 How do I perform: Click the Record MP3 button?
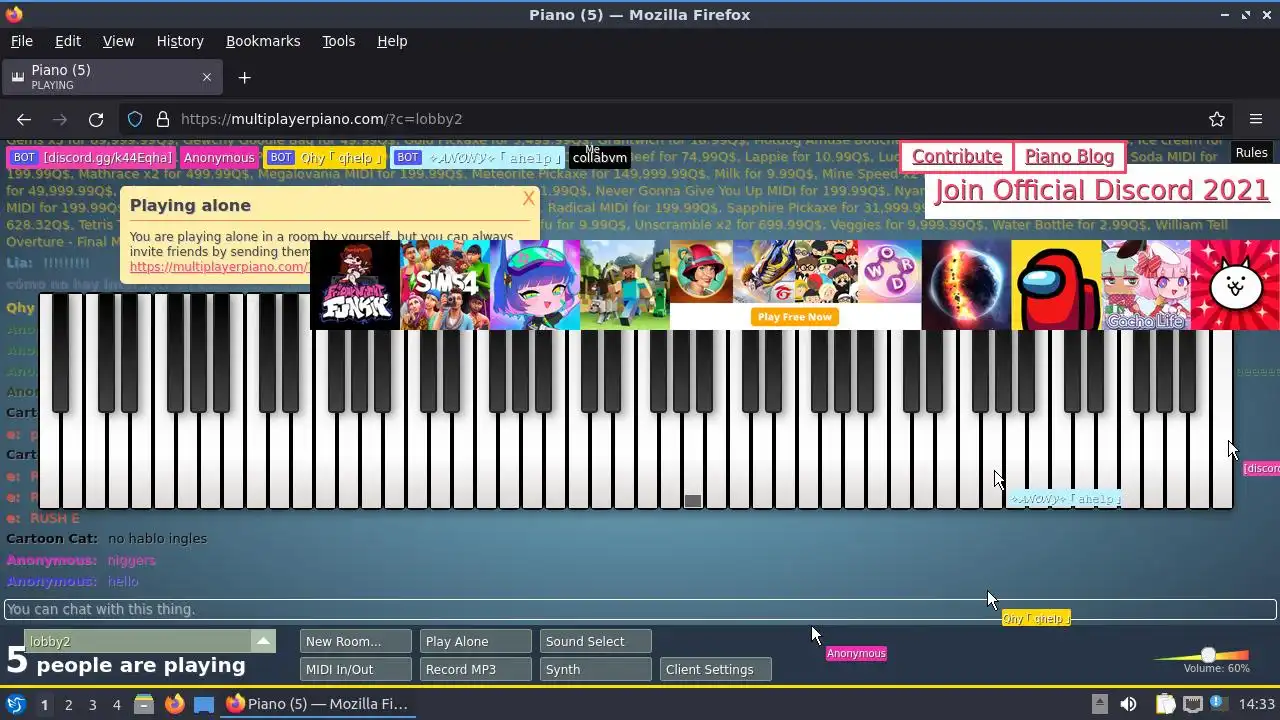(475, 669)
